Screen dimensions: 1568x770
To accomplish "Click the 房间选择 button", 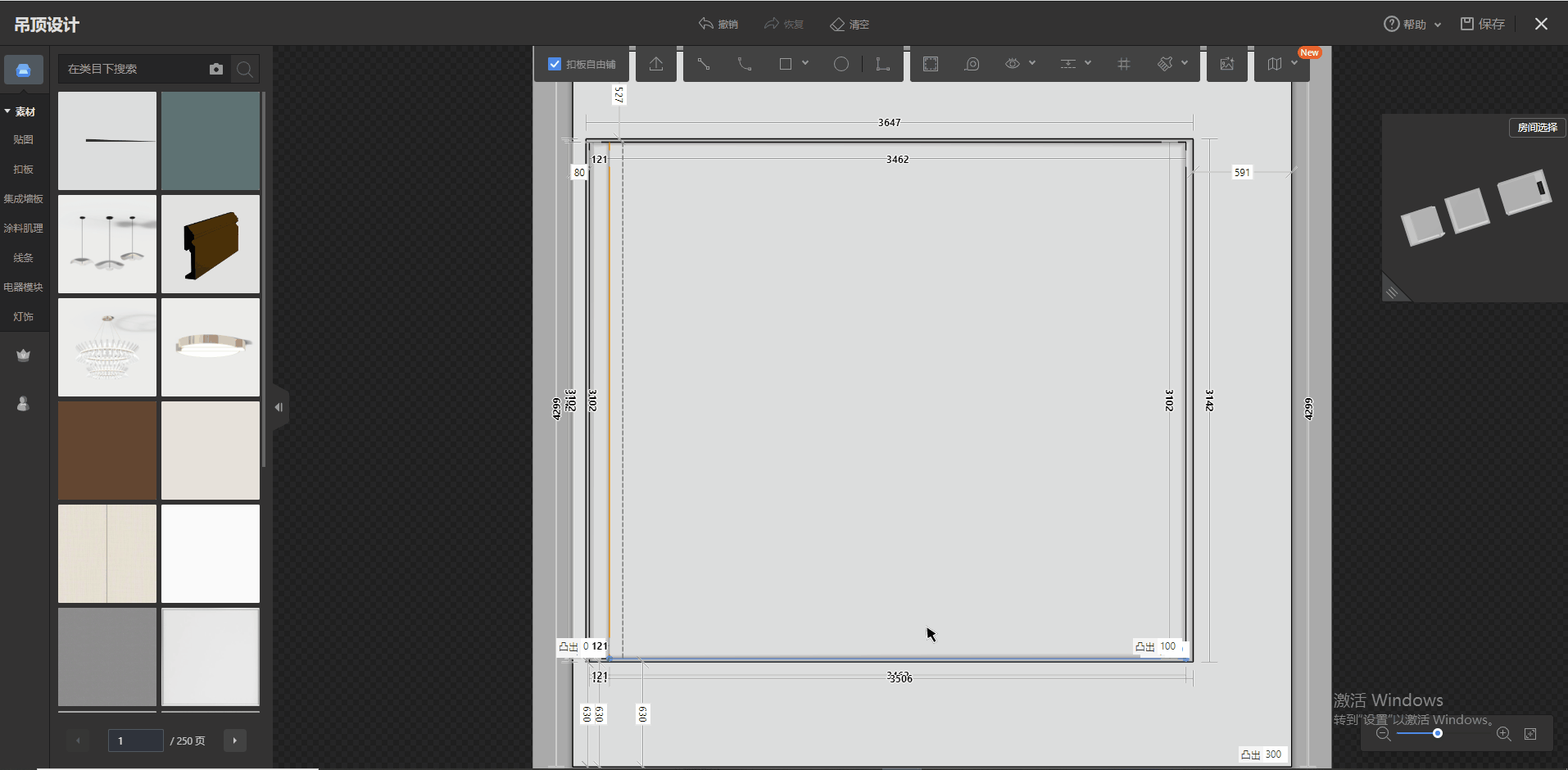I will tap(1537, 128).
